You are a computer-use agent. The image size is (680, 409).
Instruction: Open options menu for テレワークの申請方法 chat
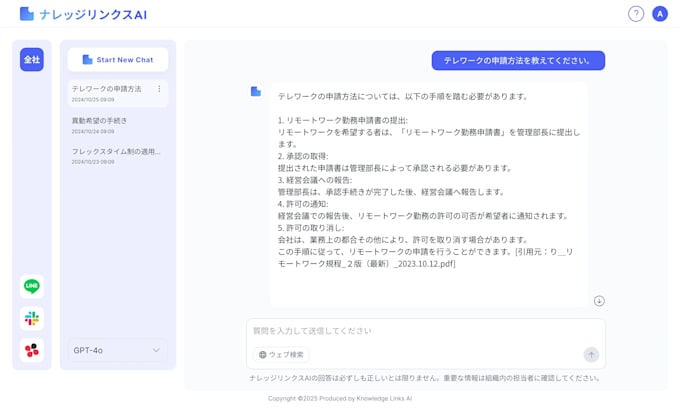coord(159,88)
